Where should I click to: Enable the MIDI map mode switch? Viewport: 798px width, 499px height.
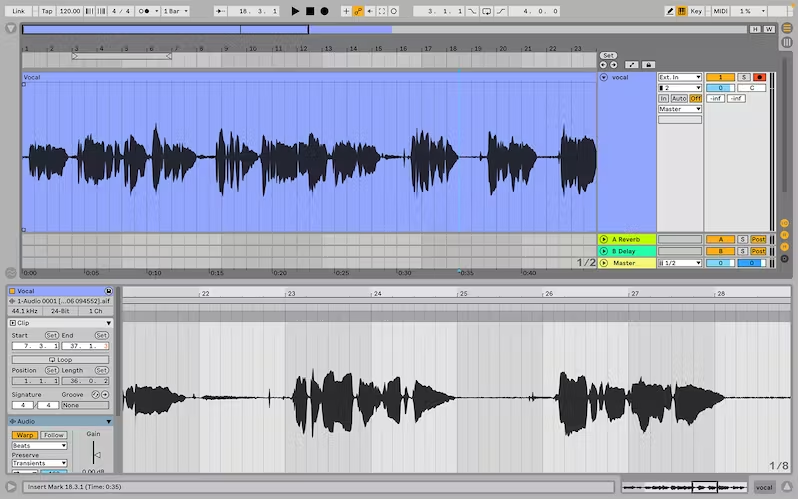point(720,11)
